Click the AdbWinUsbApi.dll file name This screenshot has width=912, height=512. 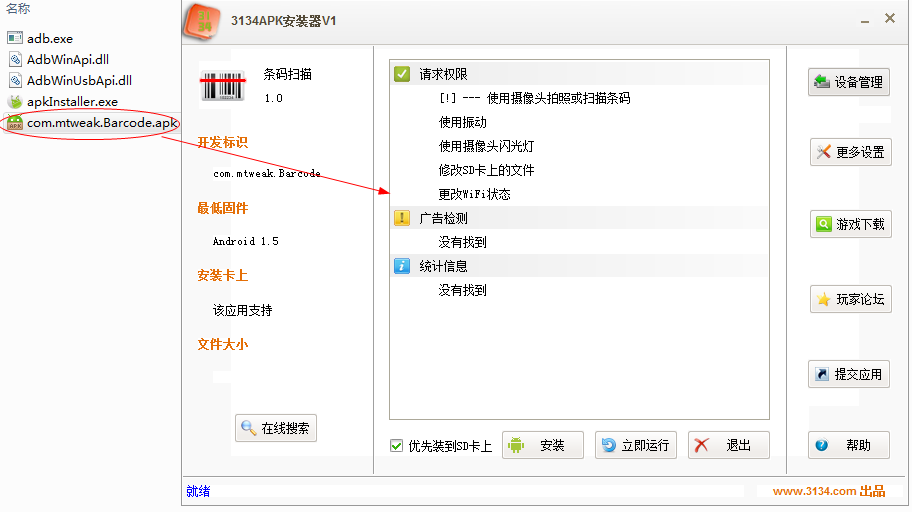click(80, 80)
